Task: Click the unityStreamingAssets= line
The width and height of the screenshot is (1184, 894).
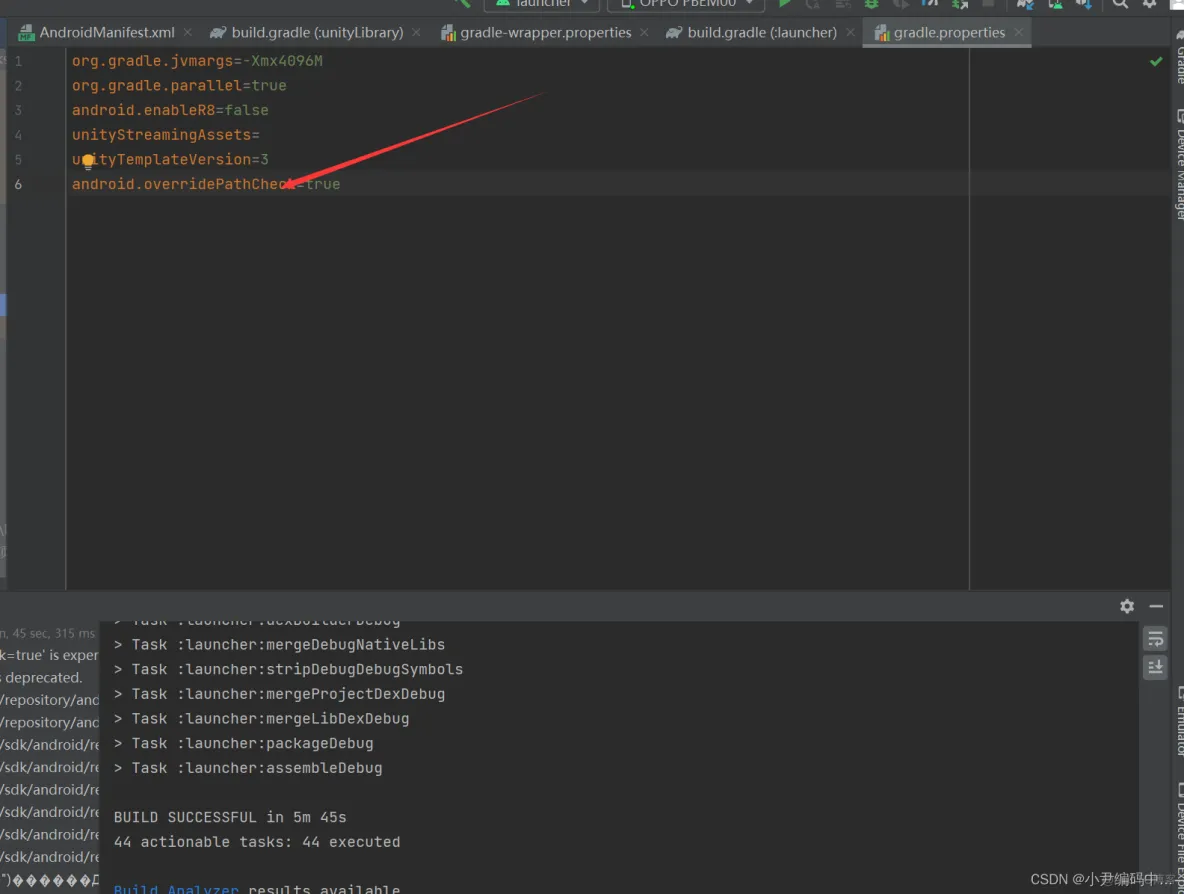Action: [x=165, y=135]
